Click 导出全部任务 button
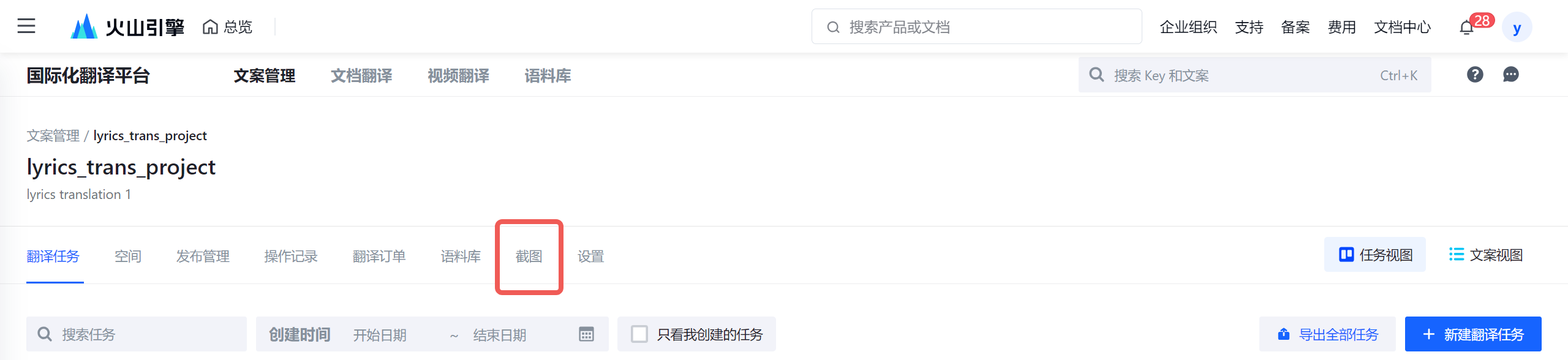Image resolution: width=1568 pixels, height=360 pixels. click(1327, 334)
